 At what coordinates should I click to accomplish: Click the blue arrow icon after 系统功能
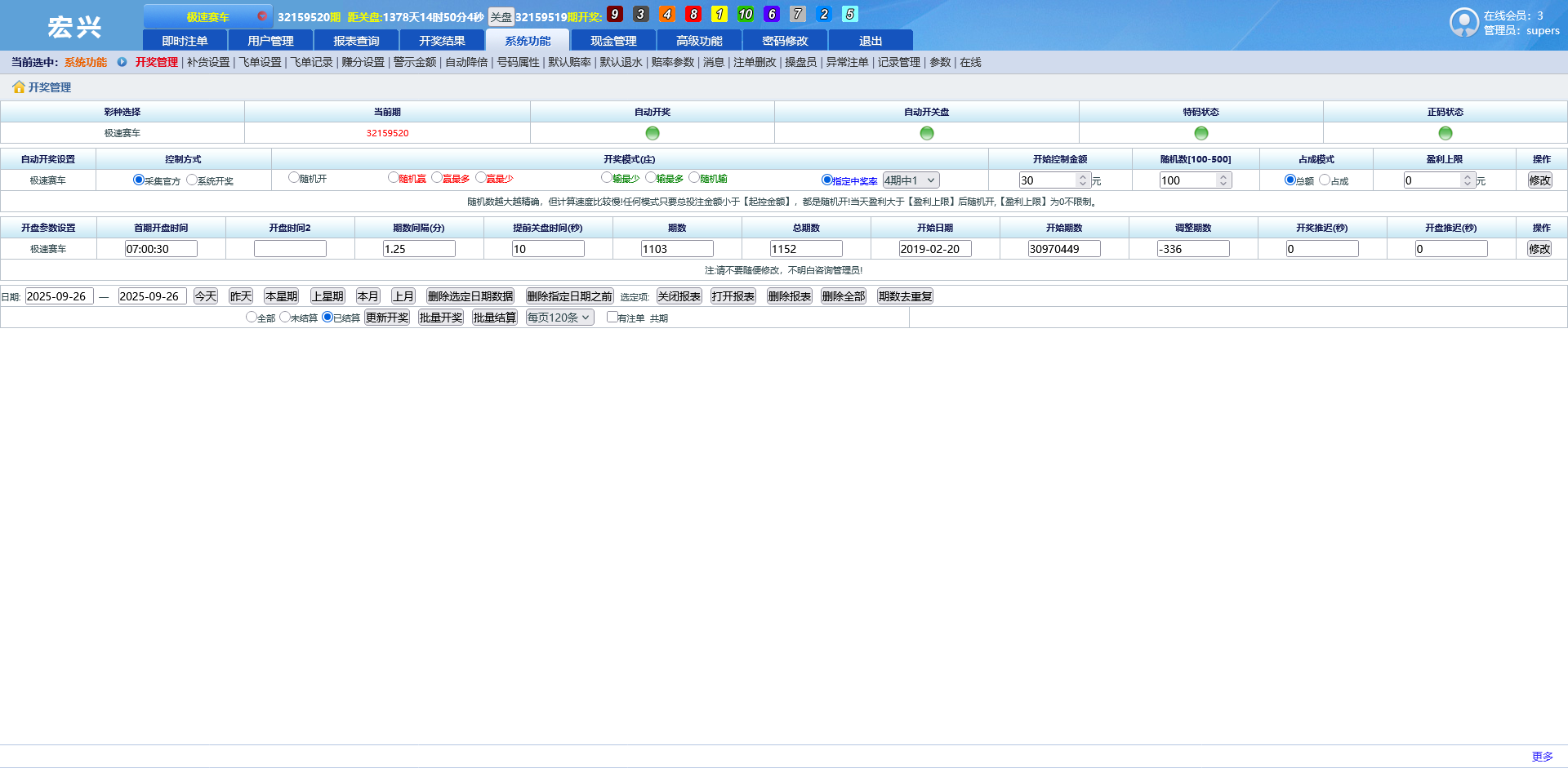(122, 62)
